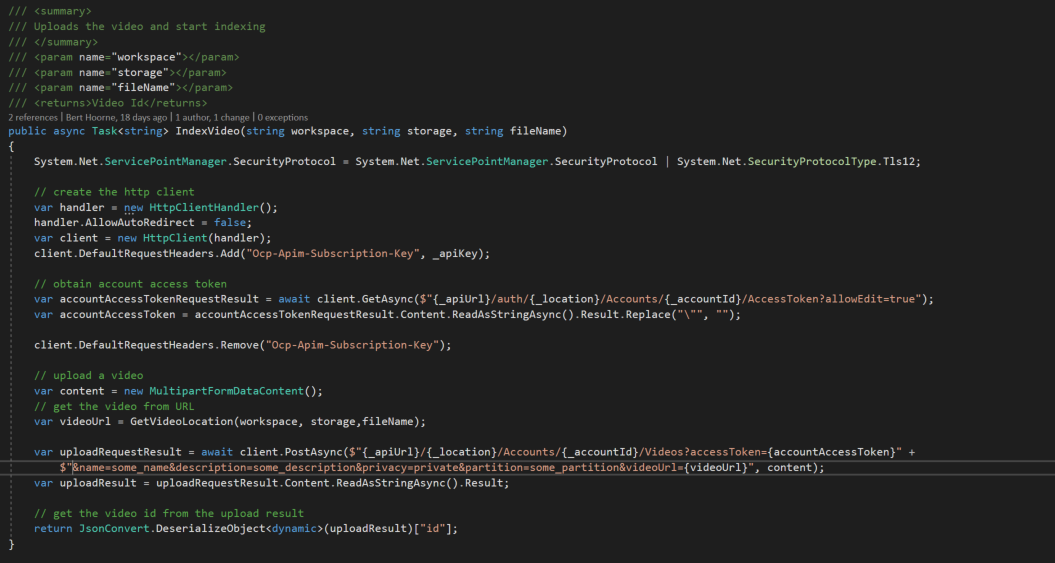Click the 'Task<string>' return type

click(x=131, y=131)
